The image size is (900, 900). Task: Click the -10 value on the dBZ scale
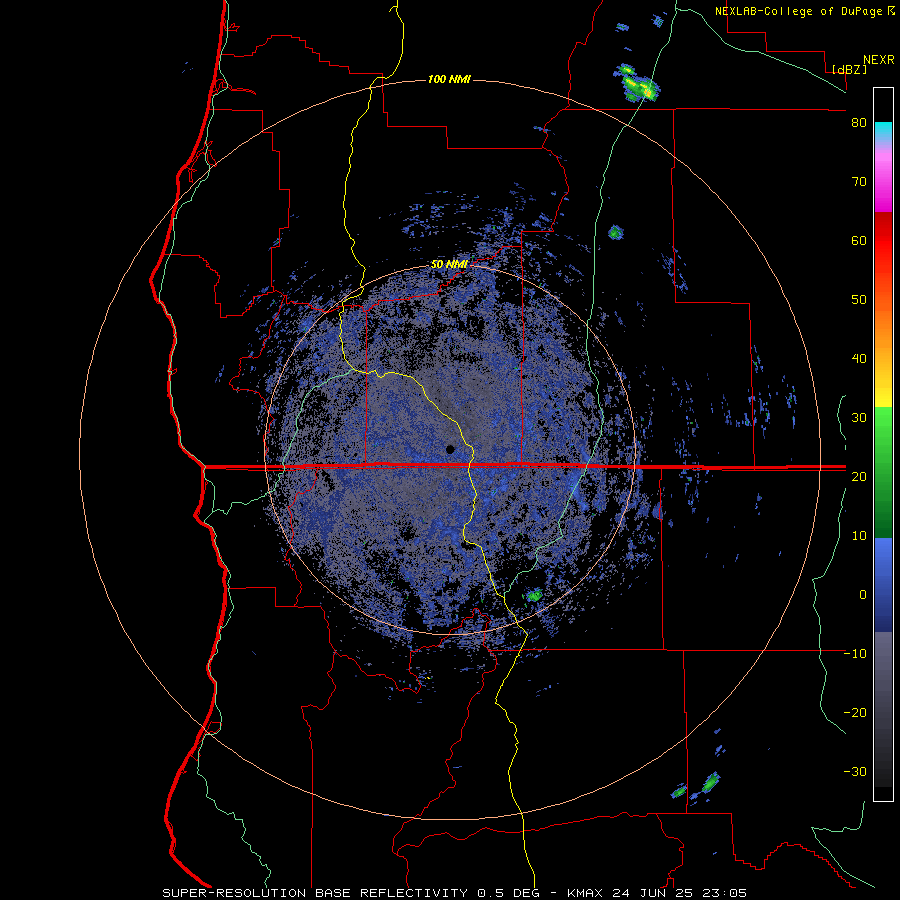(855, 654)
